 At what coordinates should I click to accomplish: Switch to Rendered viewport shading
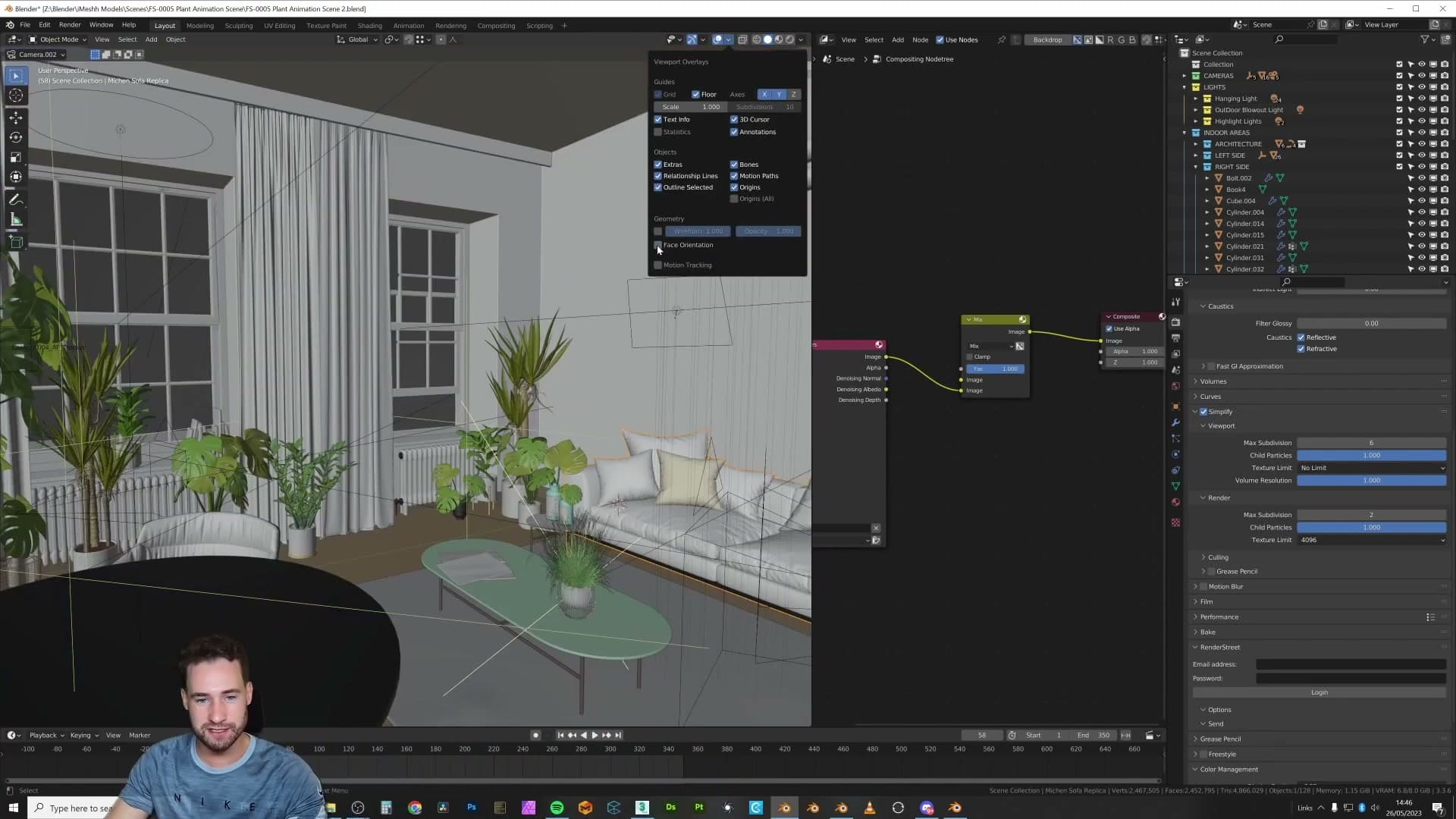tap(789, 39)
